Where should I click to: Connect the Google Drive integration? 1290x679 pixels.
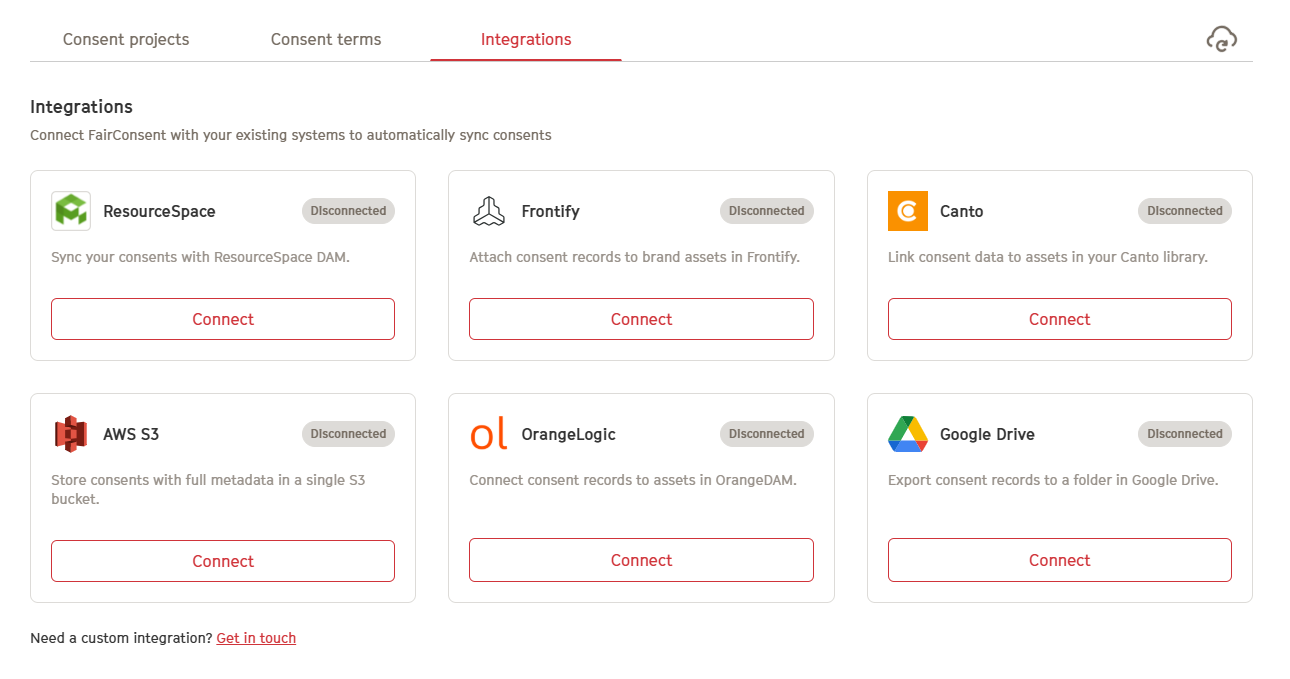tap(1060, 560)
